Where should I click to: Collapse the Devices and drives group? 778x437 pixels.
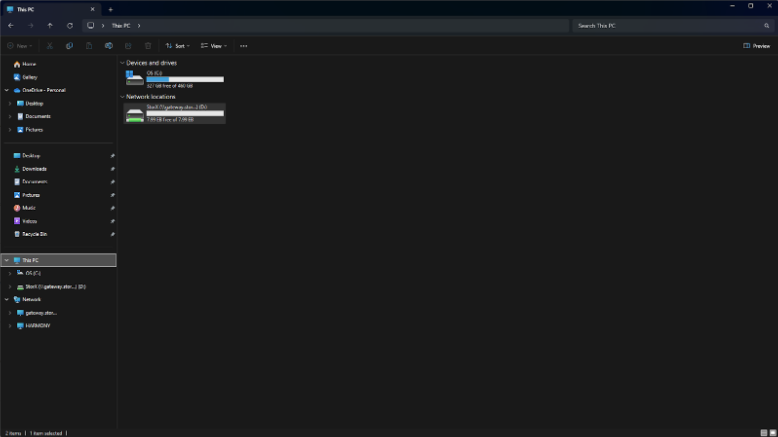point(122,63)
